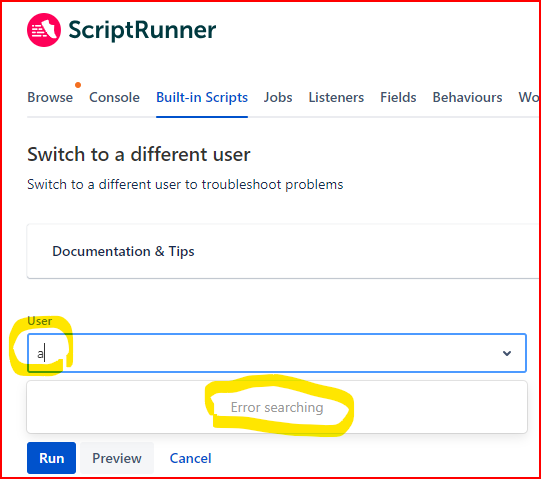The width and height of the screenshot is (541, 479).
Task: Click the Run button
Action: click(x=51, y=458)
